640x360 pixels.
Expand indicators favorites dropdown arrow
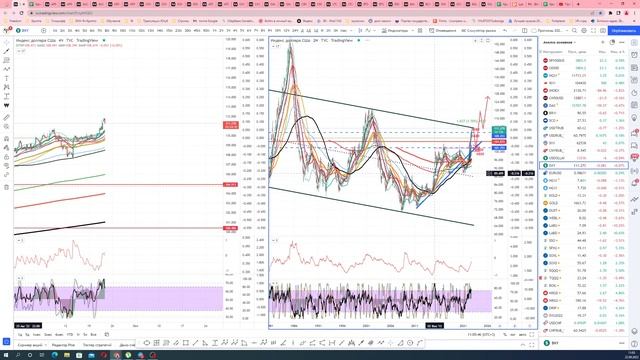coord(412,31)
